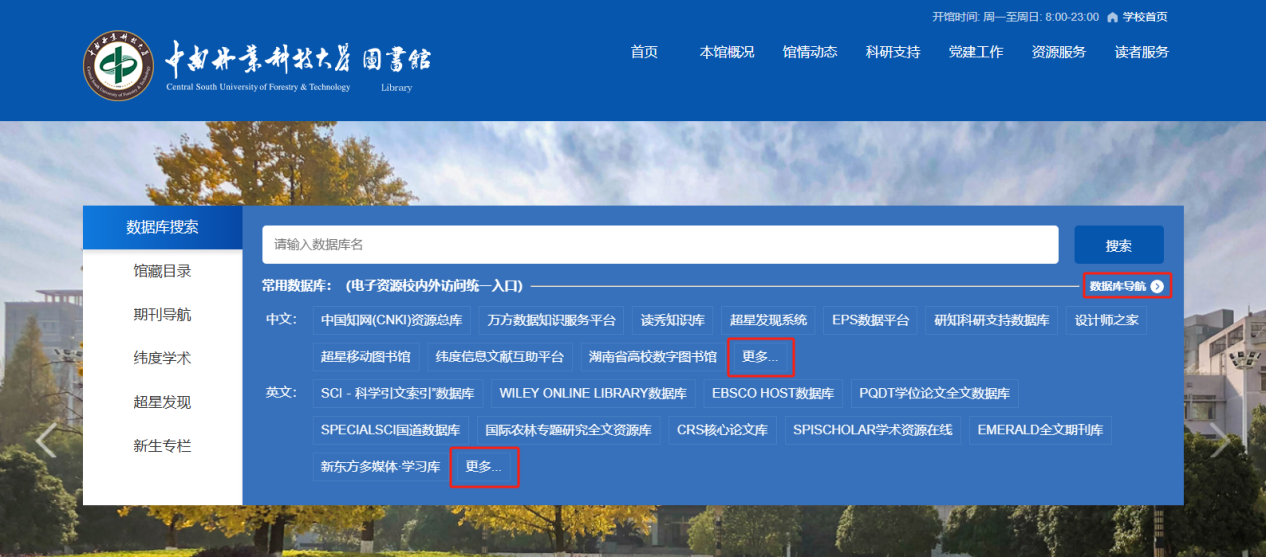Select the 期刊导航 tab
The width and height of the screenshot is (1266, 557).
pyautogui.click(x=162, y=315)
